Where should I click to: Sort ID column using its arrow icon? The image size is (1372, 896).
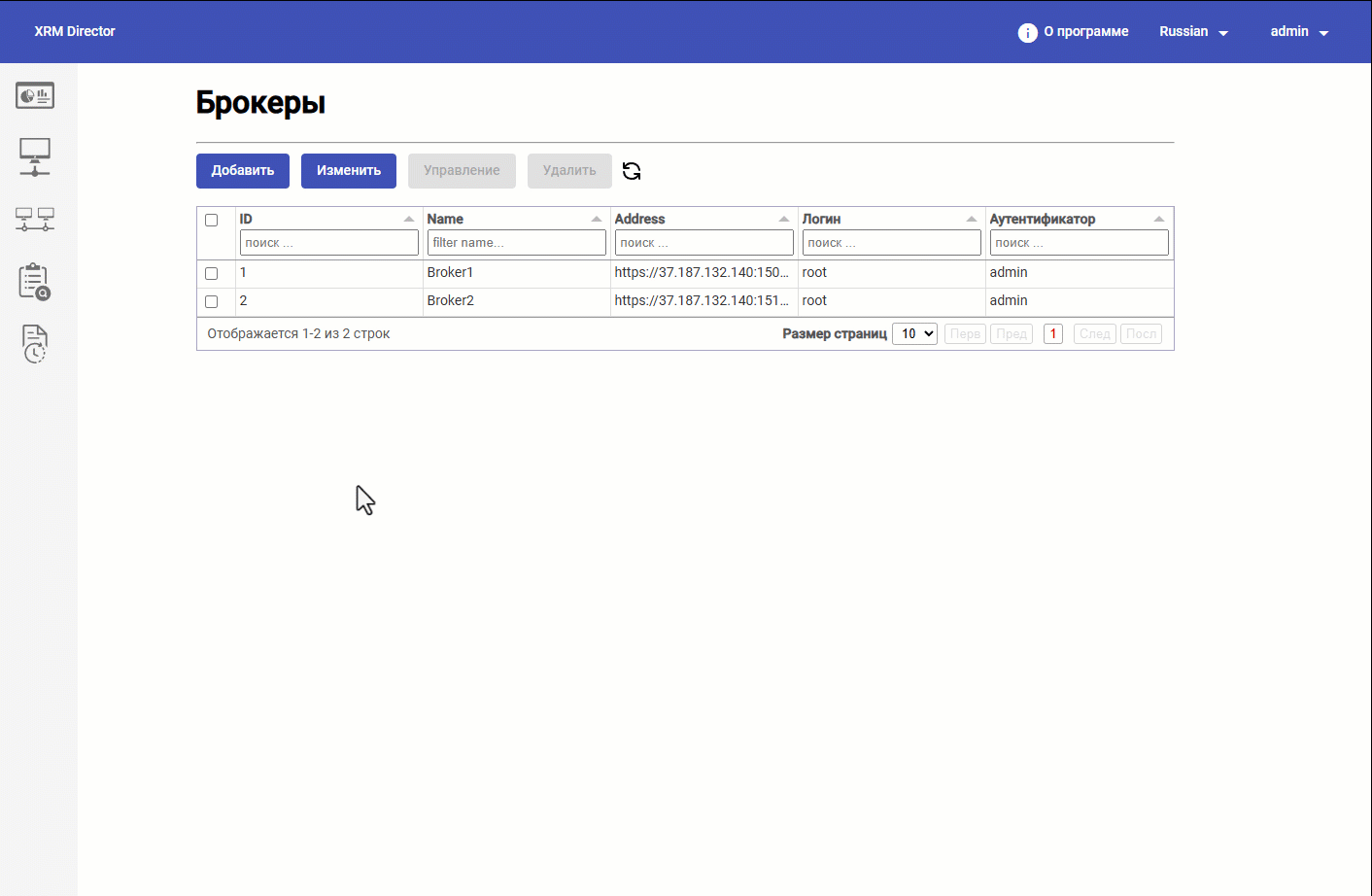click(409, 219)
